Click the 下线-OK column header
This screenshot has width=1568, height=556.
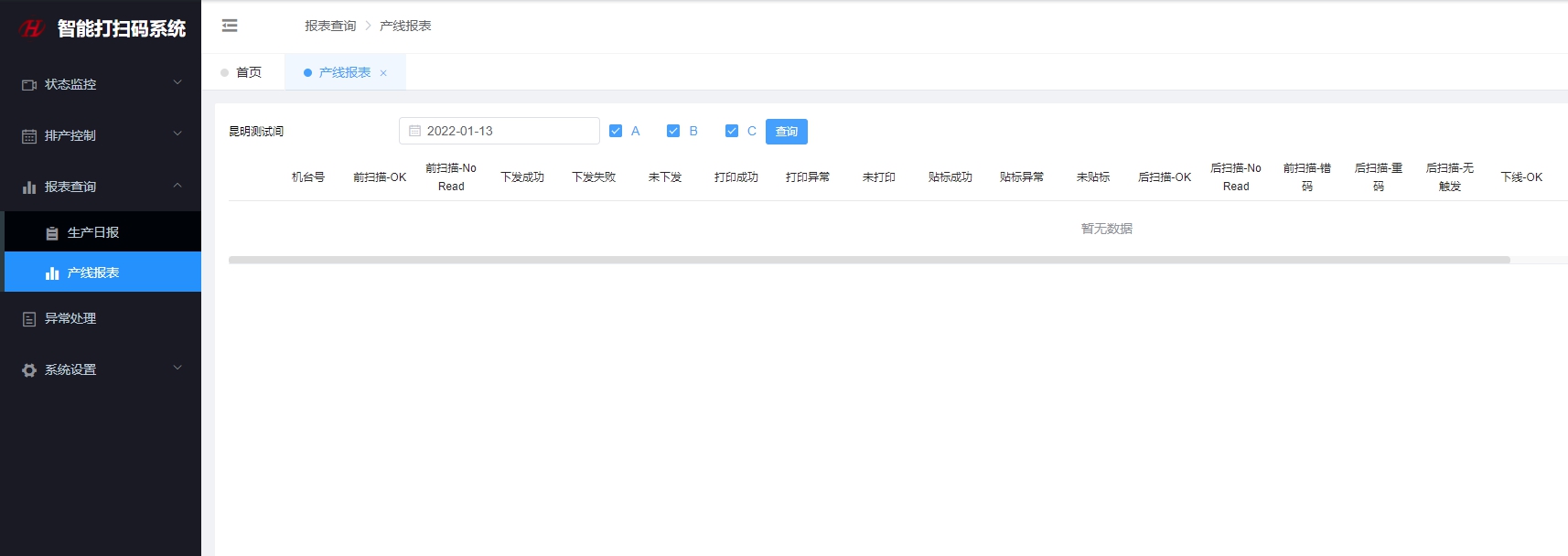(x=1521, y=177)
